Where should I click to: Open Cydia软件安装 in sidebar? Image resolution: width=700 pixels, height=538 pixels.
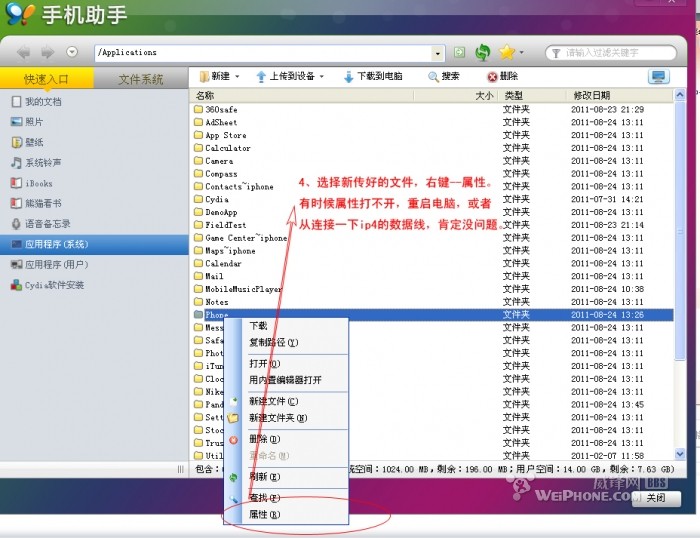point(47,285)
